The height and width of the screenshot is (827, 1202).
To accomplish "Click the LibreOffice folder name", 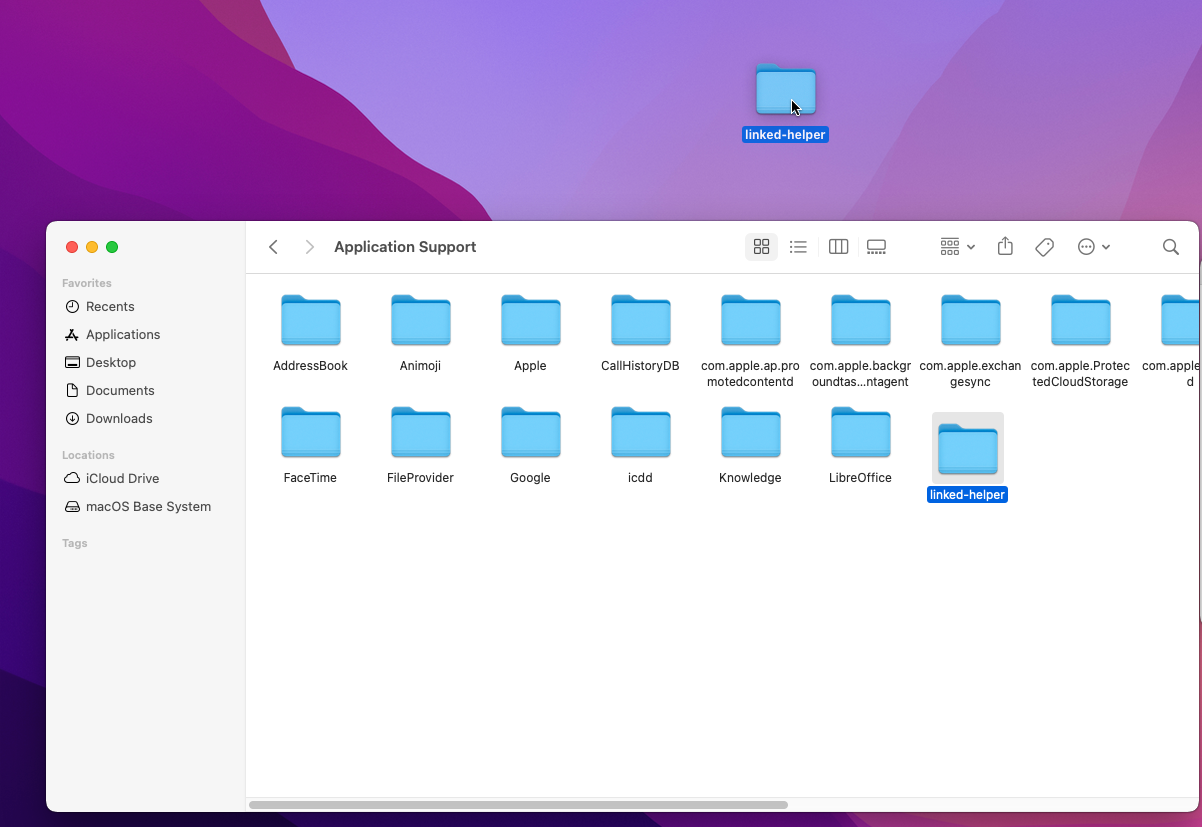I will pos(861,478).
